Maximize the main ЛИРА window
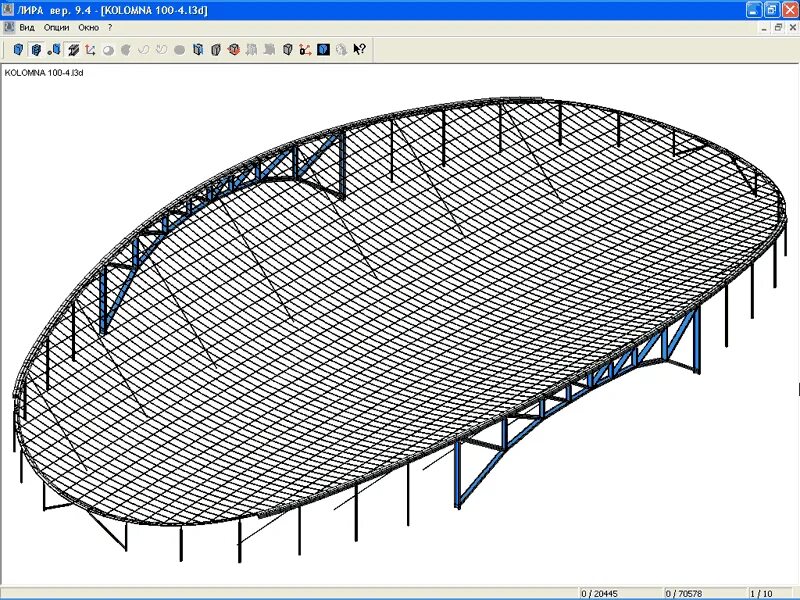This screenshot has height=600, width=800. 772,10
